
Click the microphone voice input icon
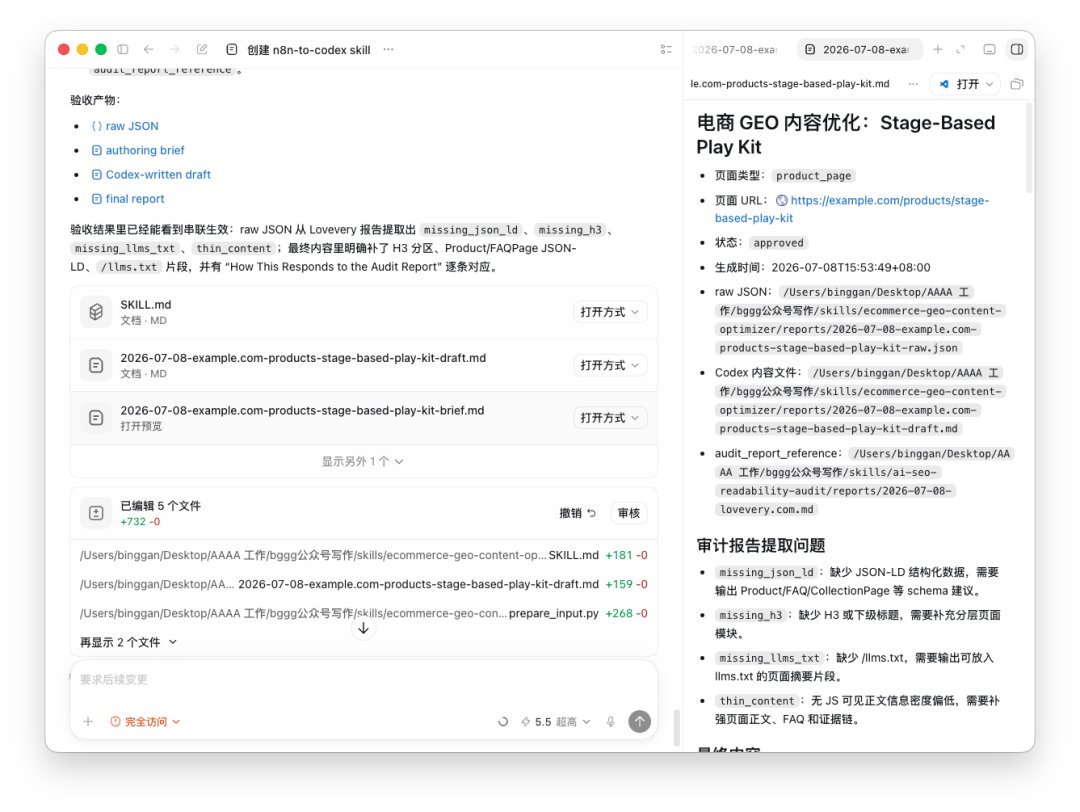610,722
